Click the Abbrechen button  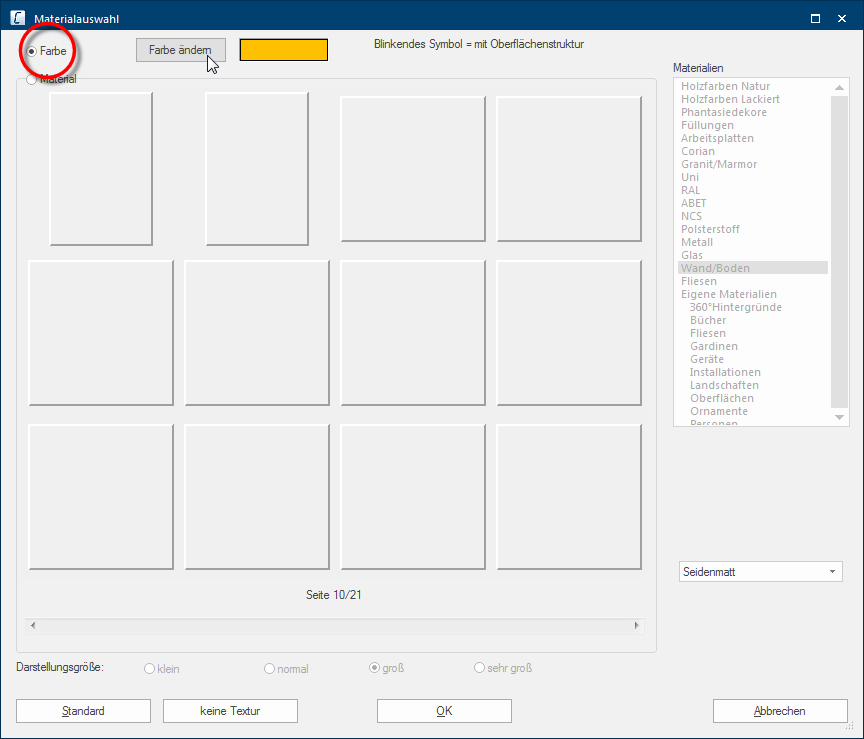tap(779, 711)
